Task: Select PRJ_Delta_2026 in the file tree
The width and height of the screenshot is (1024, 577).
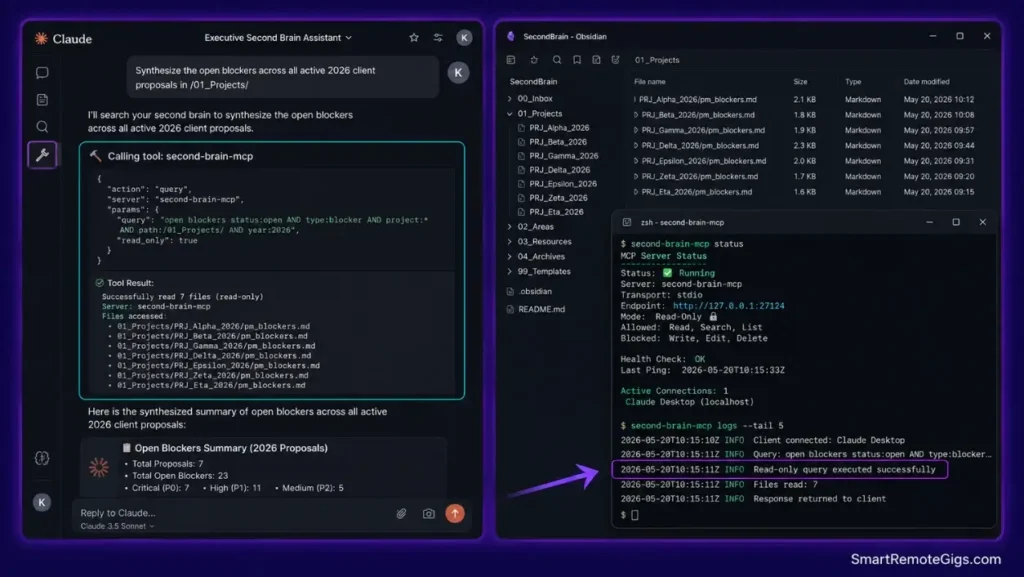Action: [x=560, y=170]
